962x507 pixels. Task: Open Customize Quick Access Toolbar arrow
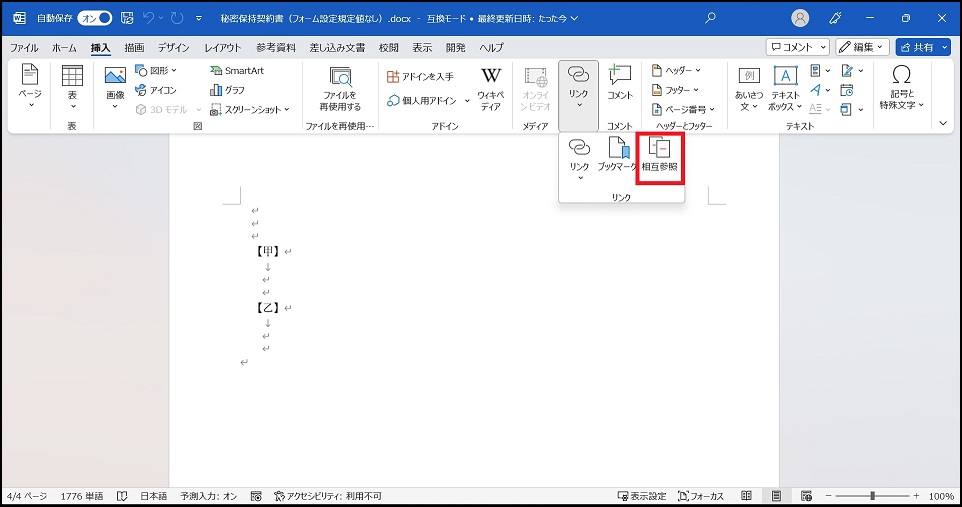point(199,18)
